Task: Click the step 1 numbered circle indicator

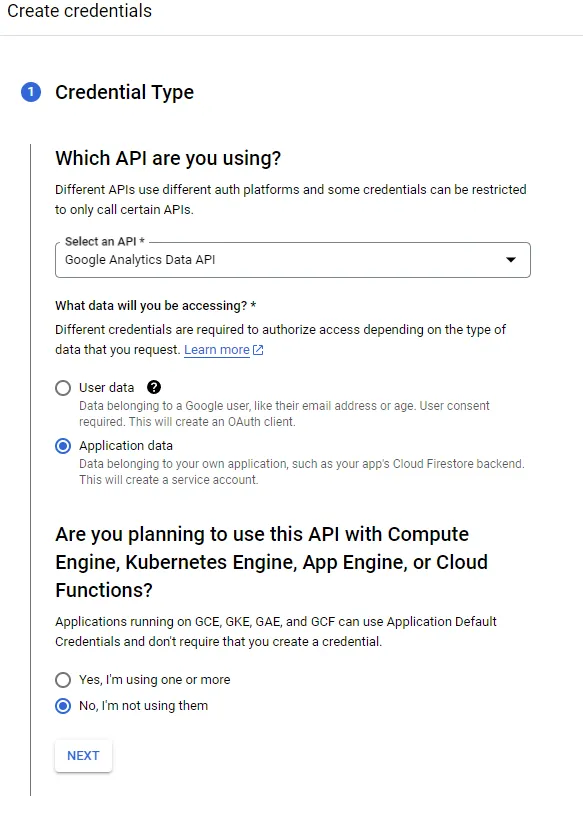Action: tap(30, 92)
